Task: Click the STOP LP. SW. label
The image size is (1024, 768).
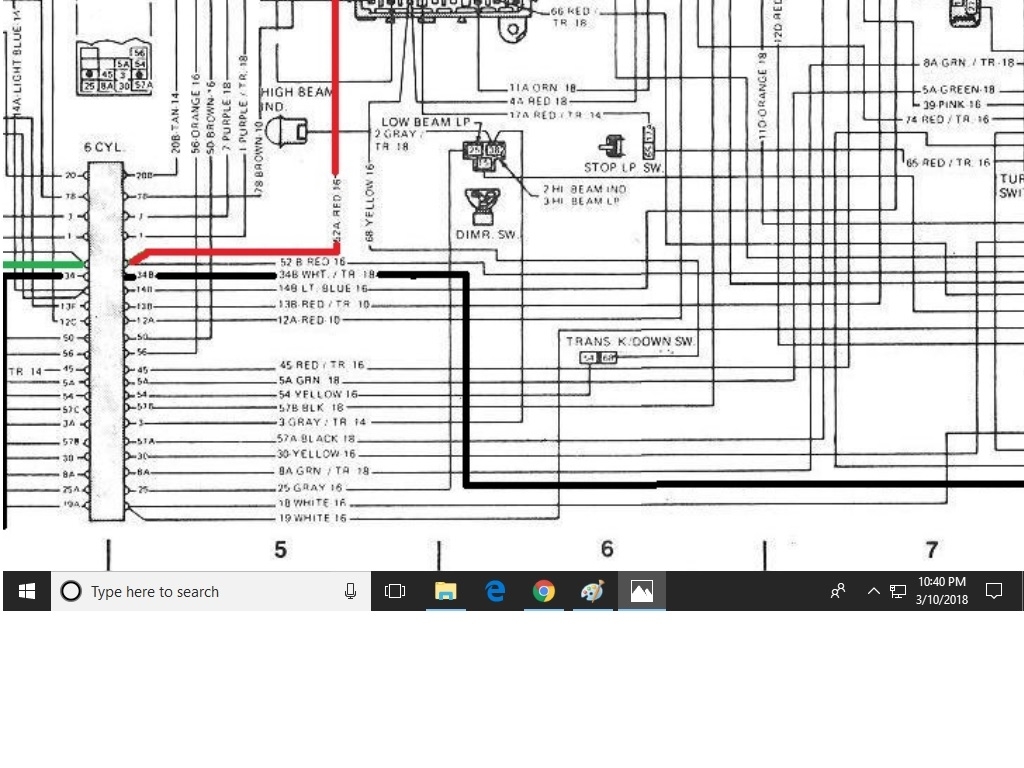Action: pyautogui.click(x=624, y=168)
